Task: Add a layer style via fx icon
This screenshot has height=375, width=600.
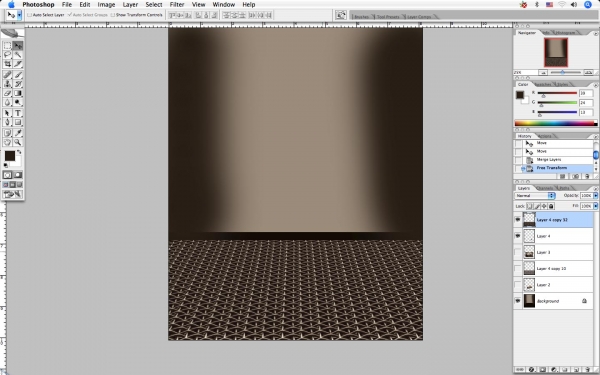Action: pyautogui.click(x=532, y=370)
